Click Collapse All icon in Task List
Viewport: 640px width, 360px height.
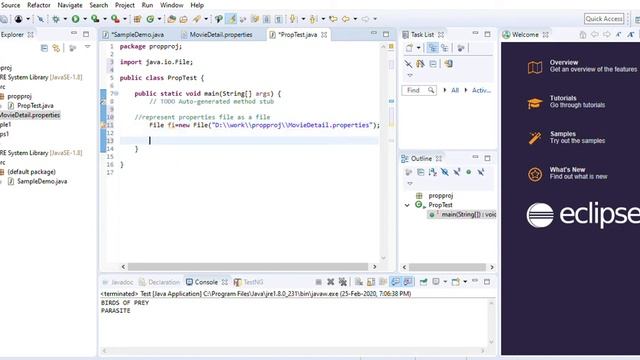(x=433, y=64)
